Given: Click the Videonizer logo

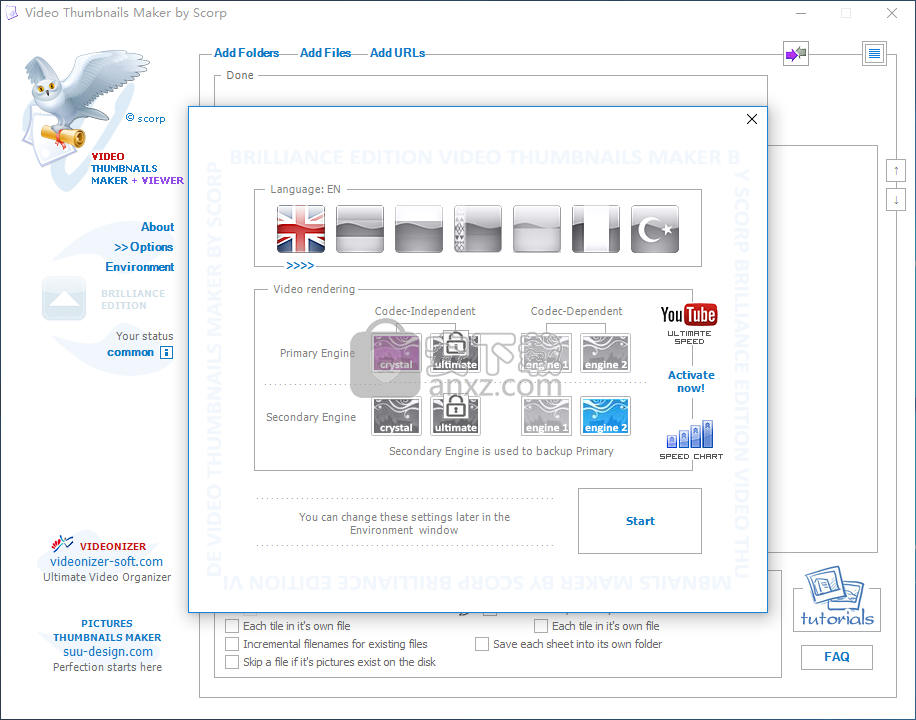Looking at the screenshot, I should (63, 545).
